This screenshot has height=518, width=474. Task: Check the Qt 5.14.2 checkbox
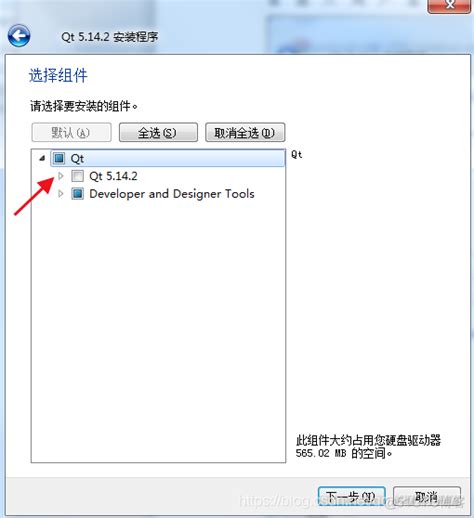pos(78,176)
